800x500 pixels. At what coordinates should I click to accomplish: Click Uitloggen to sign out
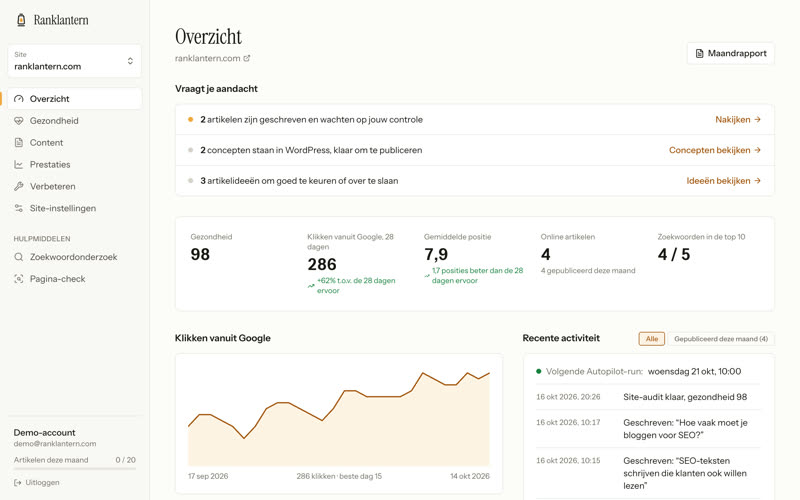37,483
